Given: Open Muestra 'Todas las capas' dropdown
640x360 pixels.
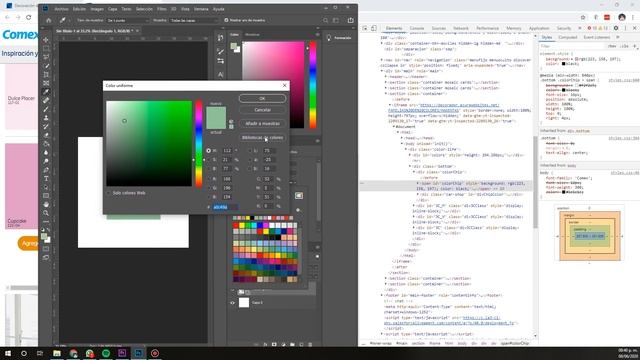Looking at the screenshot, I should point(194,20).
